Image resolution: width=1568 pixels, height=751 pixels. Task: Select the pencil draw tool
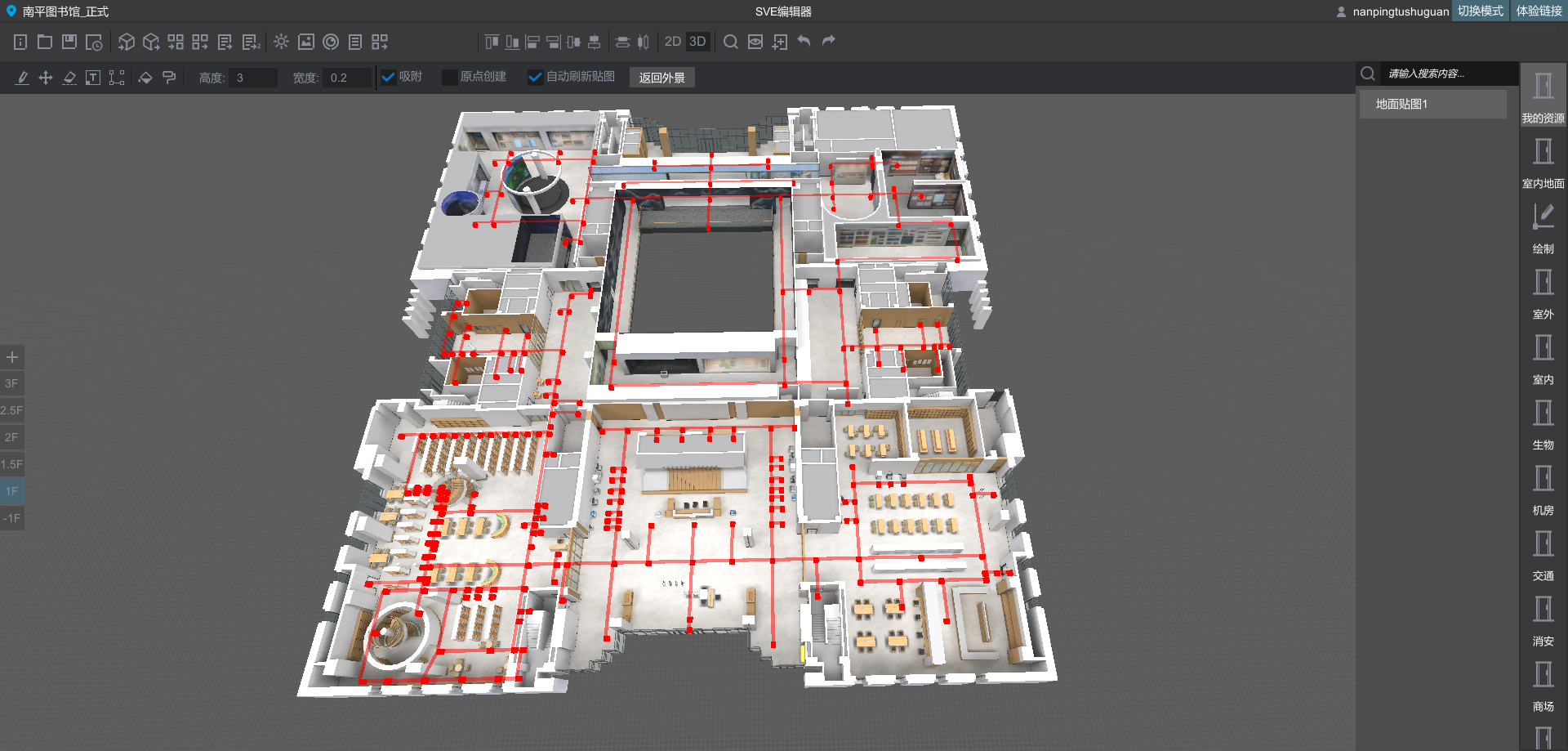[x=22, y=78]
